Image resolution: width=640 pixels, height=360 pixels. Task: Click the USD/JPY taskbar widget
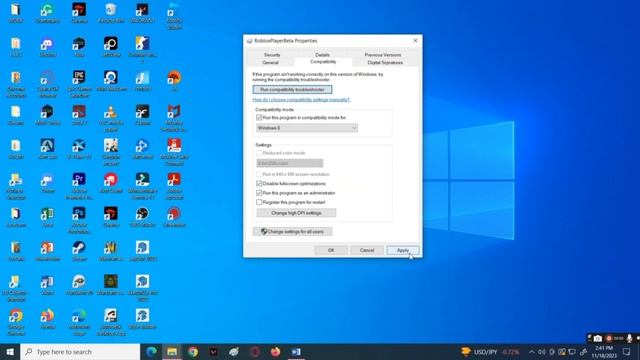pyautogui.click(x=490, y=352)
